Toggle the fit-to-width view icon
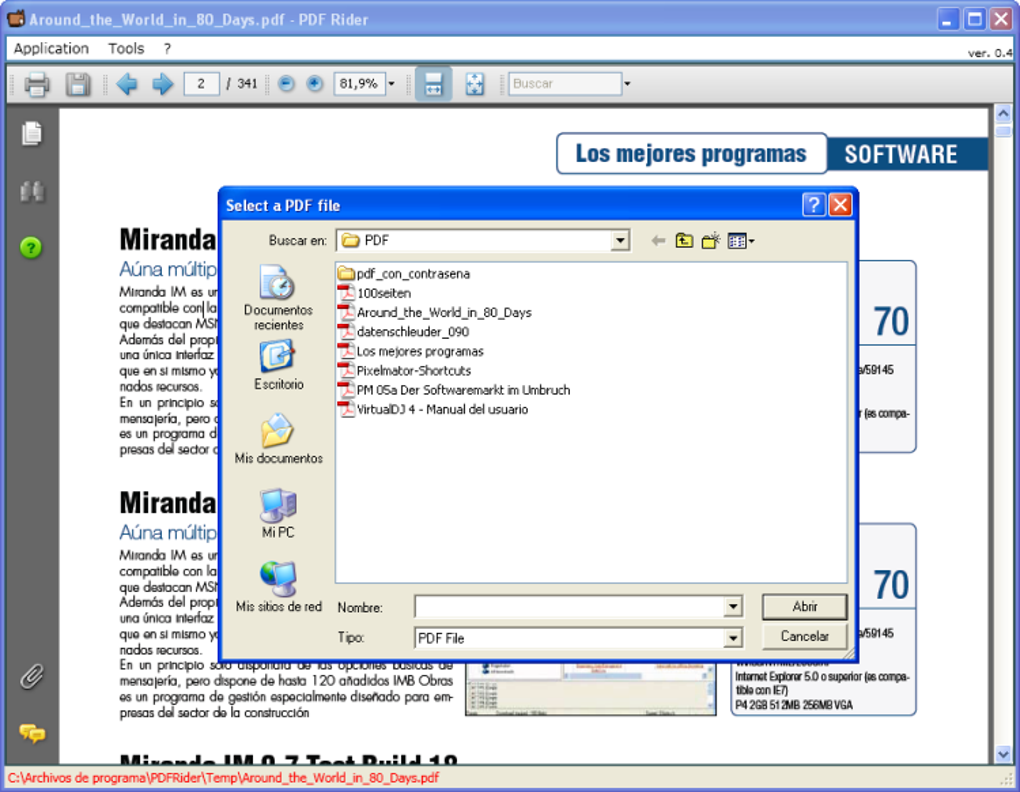The image size is (1020, 792). coord(433,84)
